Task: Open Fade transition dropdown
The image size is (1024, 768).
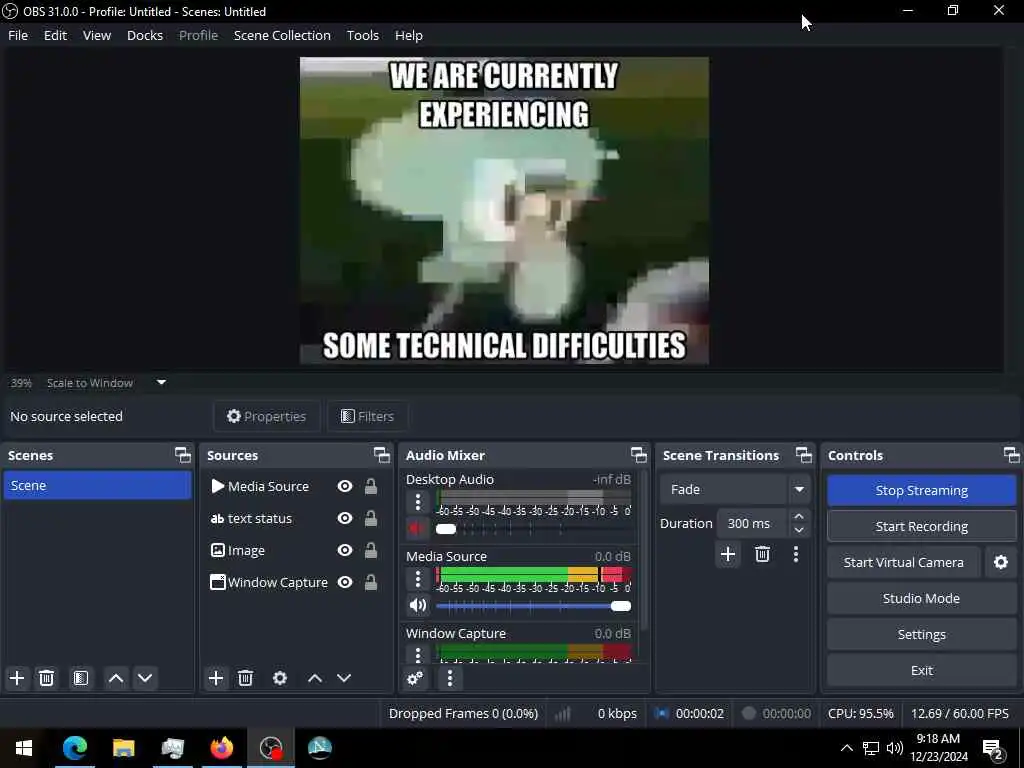Action: [735, 489]
